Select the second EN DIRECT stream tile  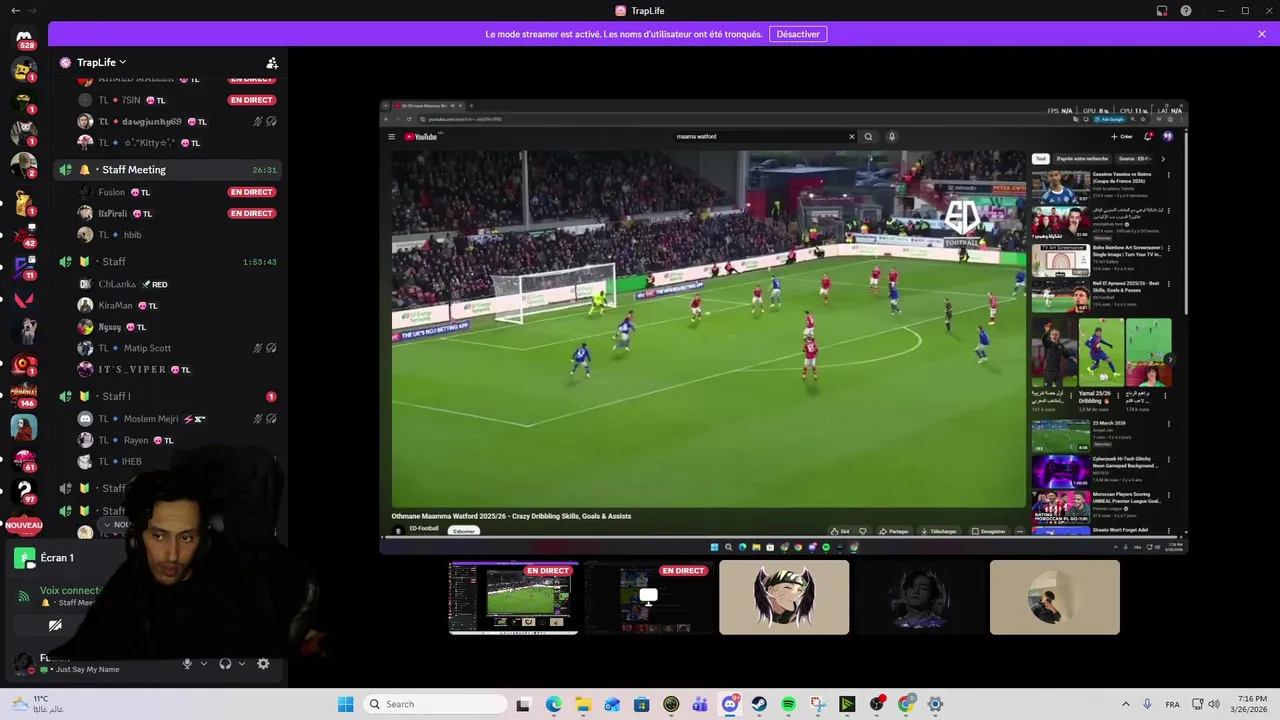pos(649,597)
